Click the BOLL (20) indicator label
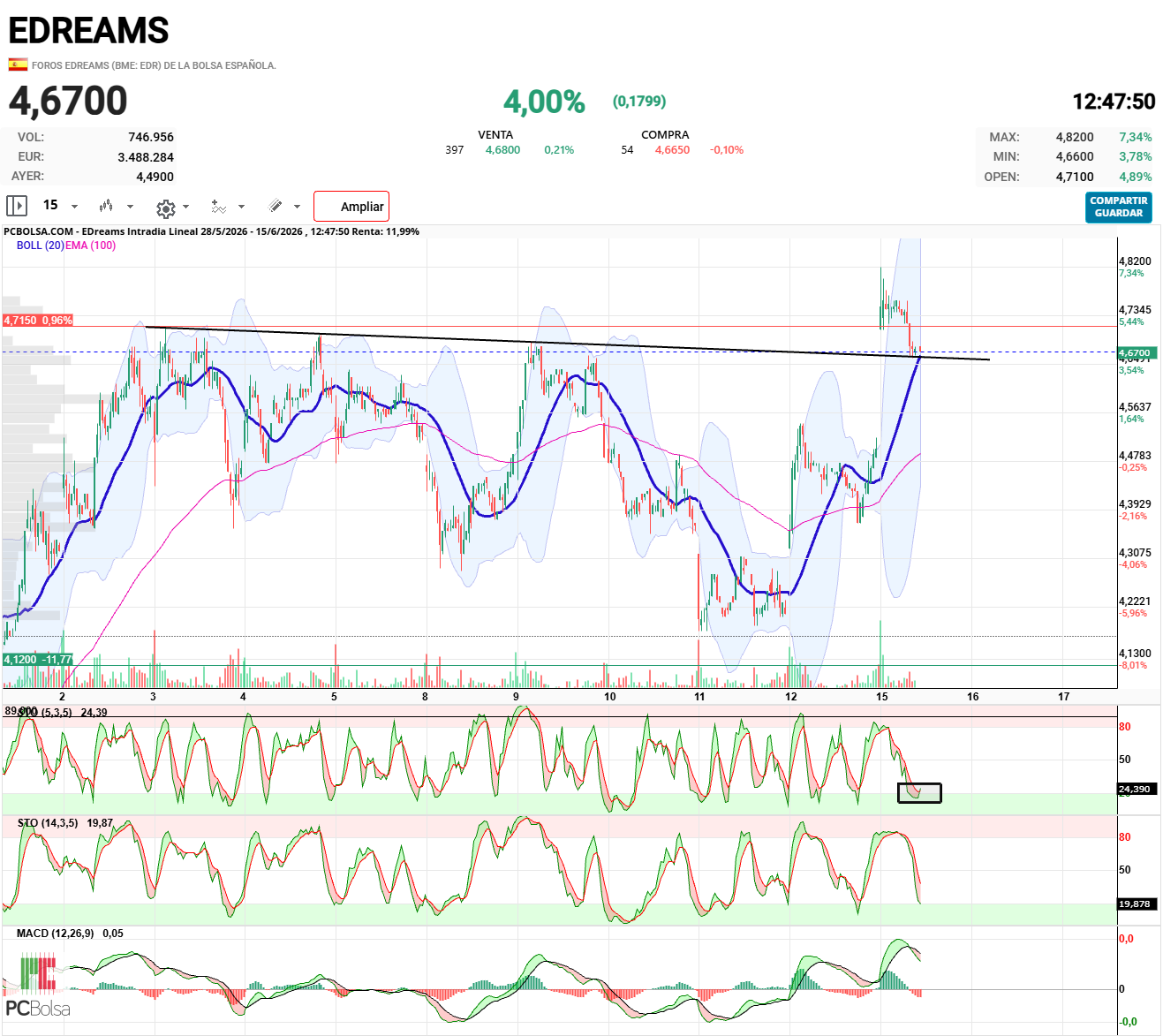This screenshot has height=1036, width=1163. tap(40, 246)
